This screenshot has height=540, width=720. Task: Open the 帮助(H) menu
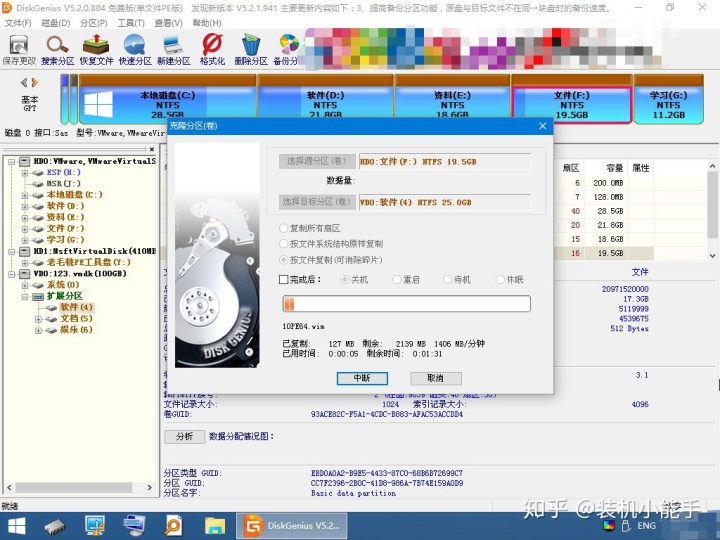pyautogui.click(x=207, y=23)
